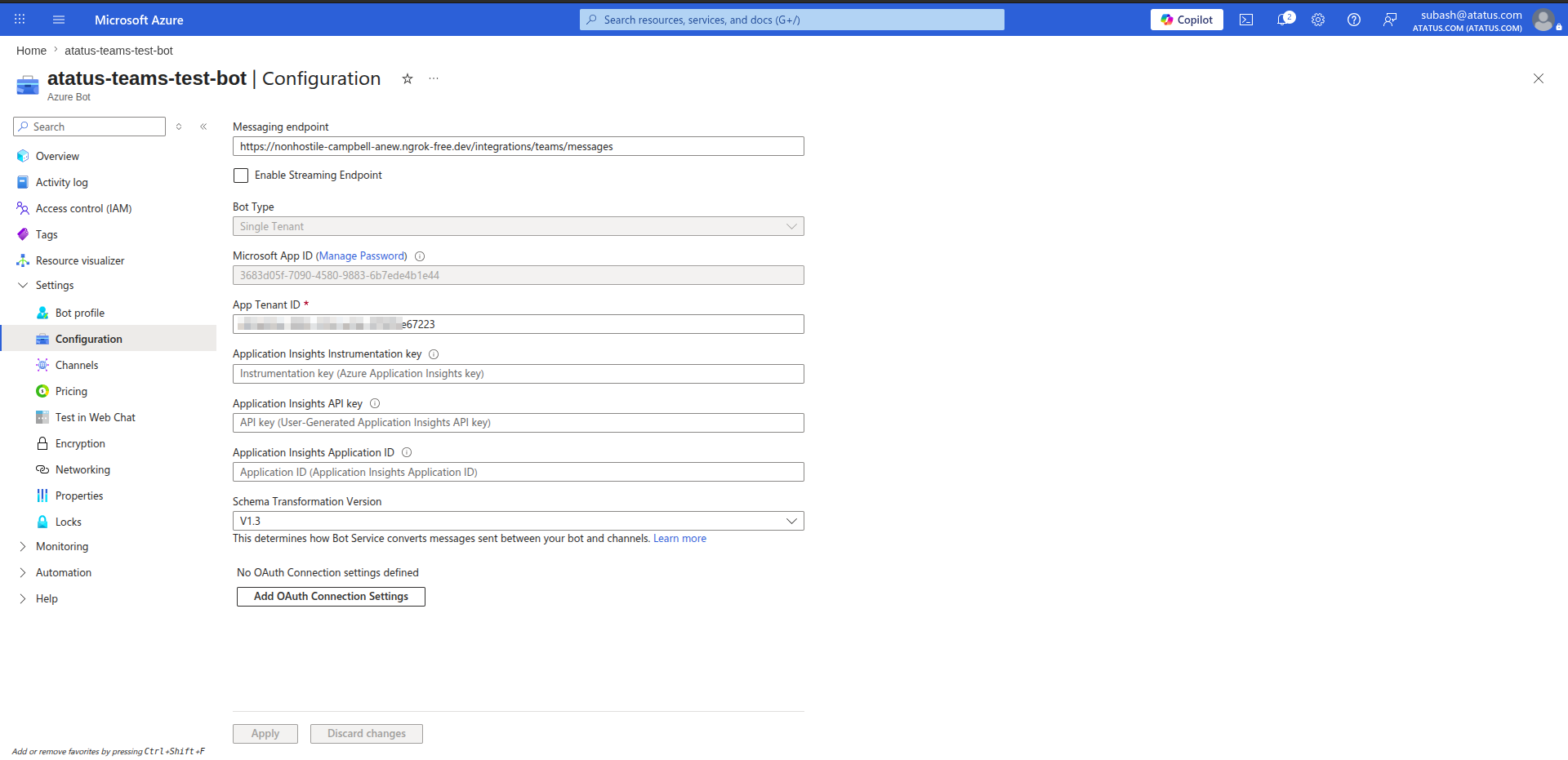
Task: Expand the Automation section
Action: (x=23, y=572)
